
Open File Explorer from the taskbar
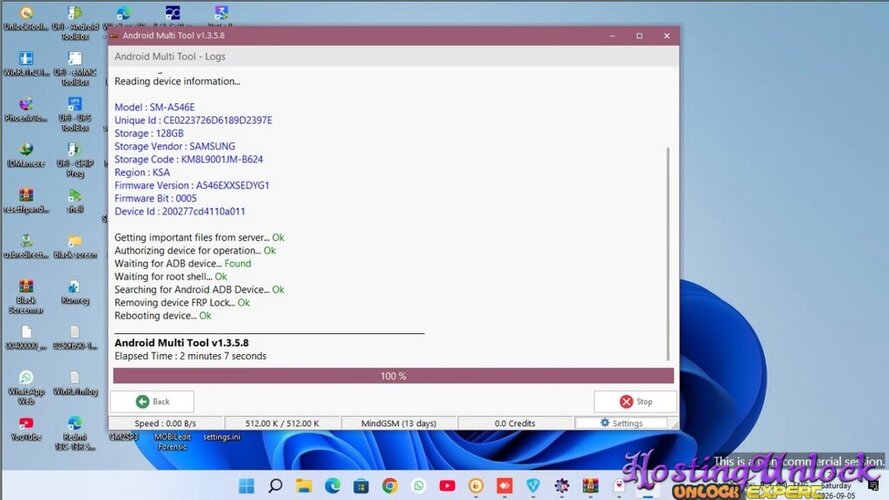(304, 486)
